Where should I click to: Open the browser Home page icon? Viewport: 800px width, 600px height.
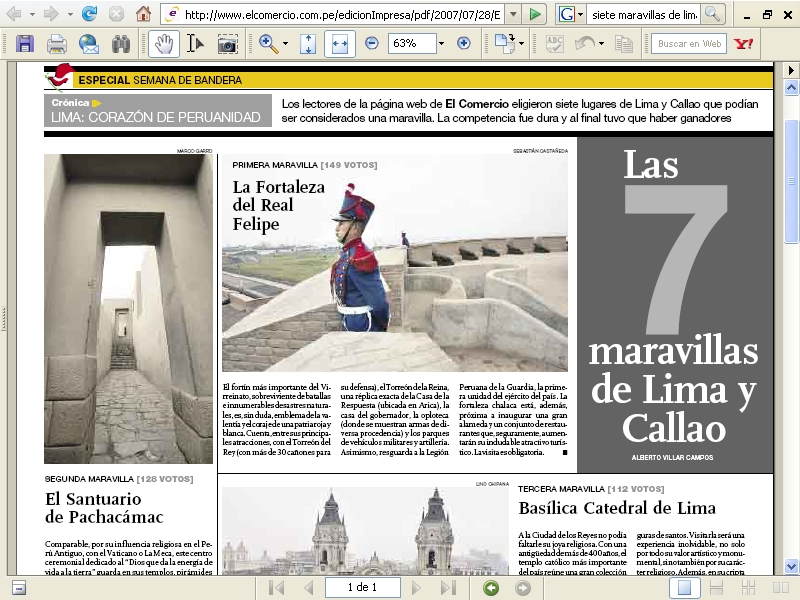[143, 14]
